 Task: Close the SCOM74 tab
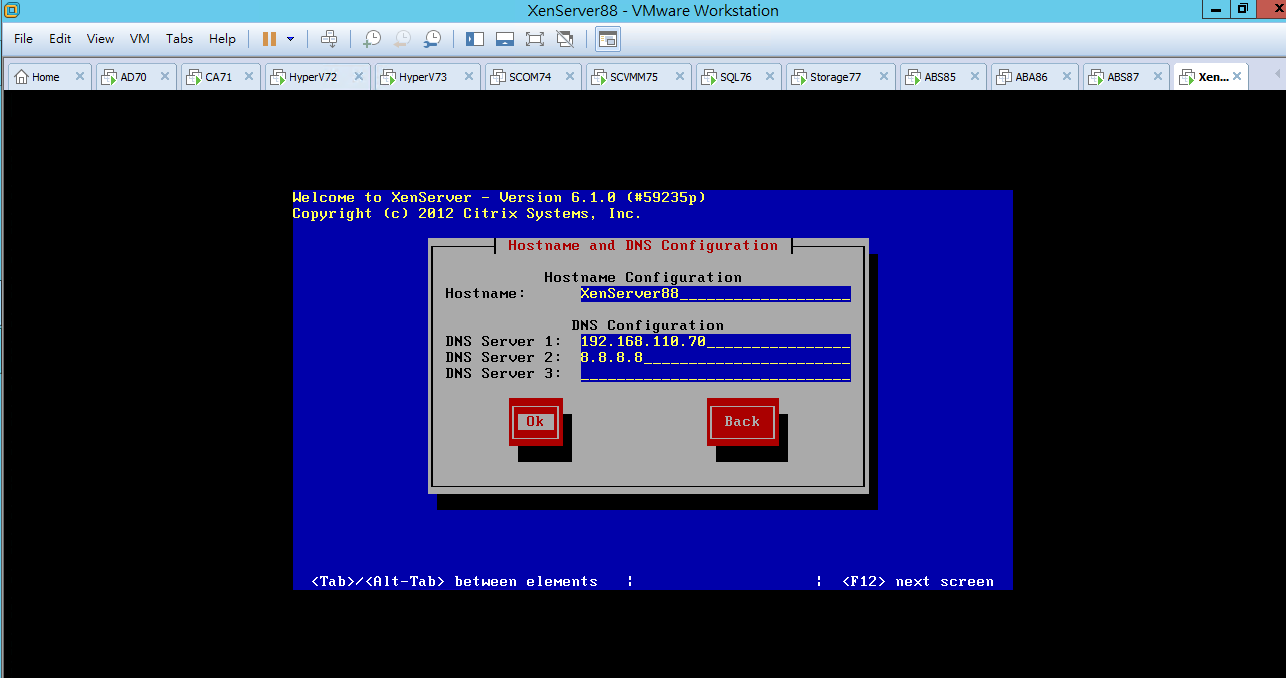point(570,77)
